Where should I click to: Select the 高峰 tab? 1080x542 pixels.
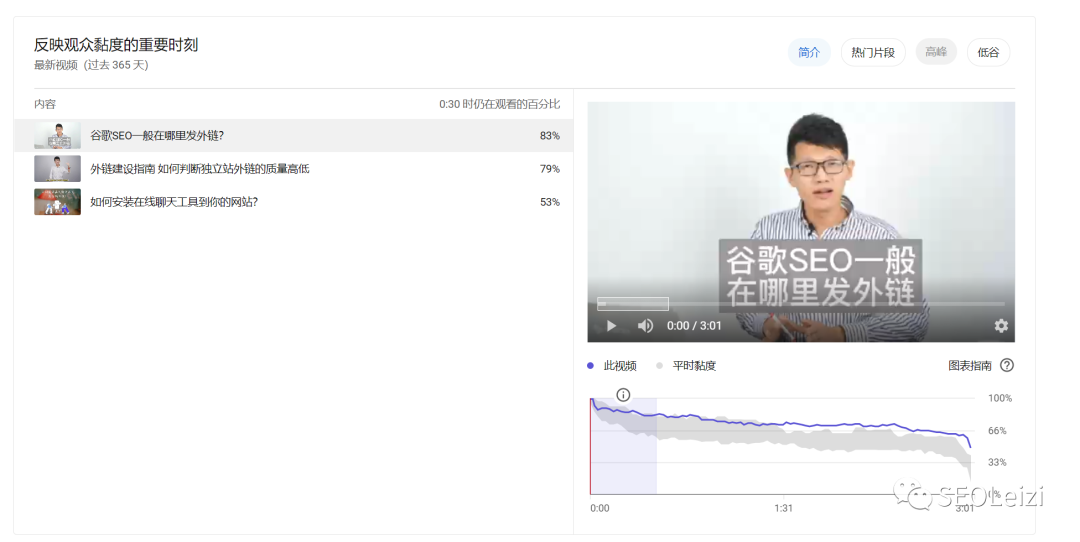[x=936, y=52]
